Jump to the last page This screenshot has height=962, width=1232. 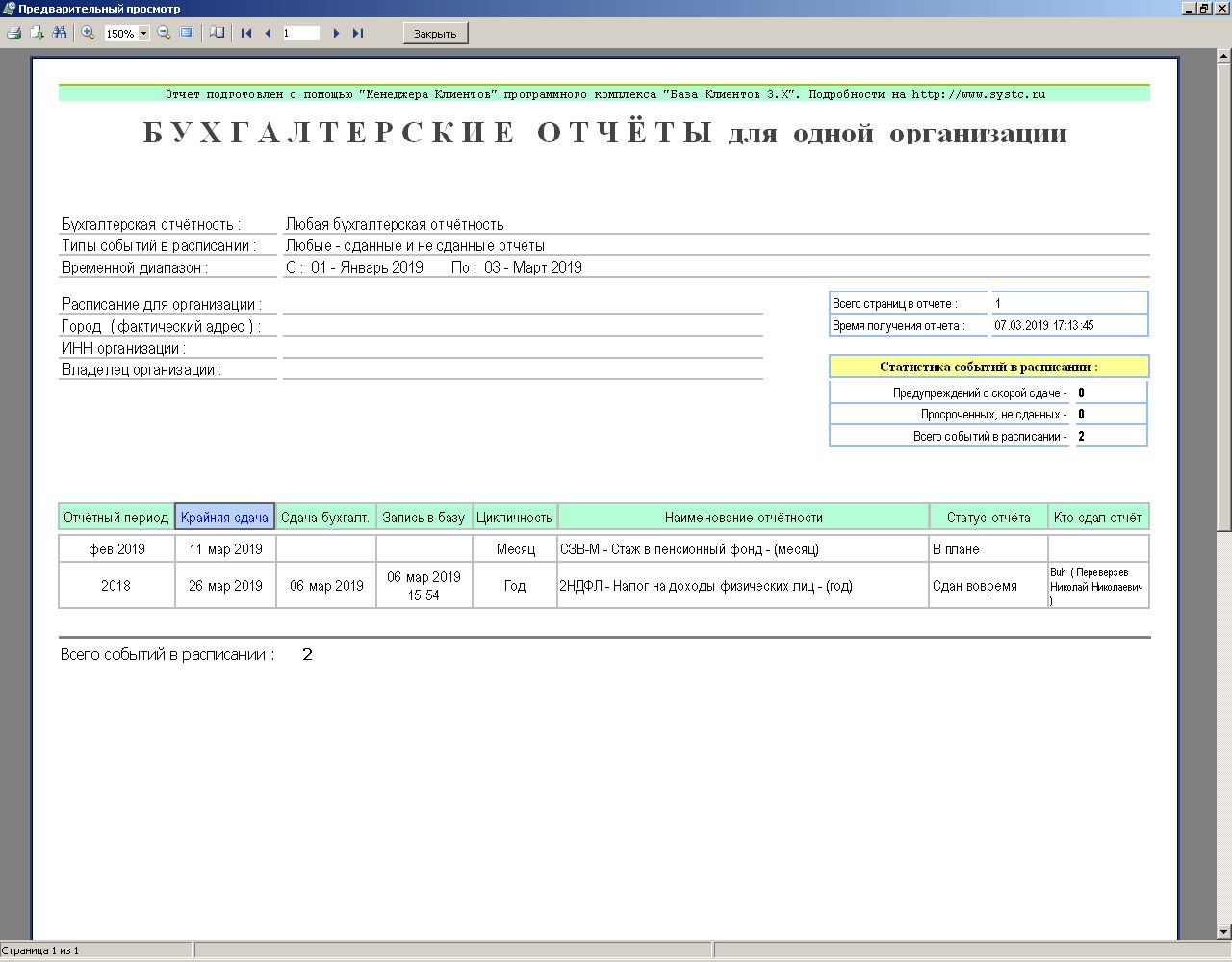[x=357, y=33]
